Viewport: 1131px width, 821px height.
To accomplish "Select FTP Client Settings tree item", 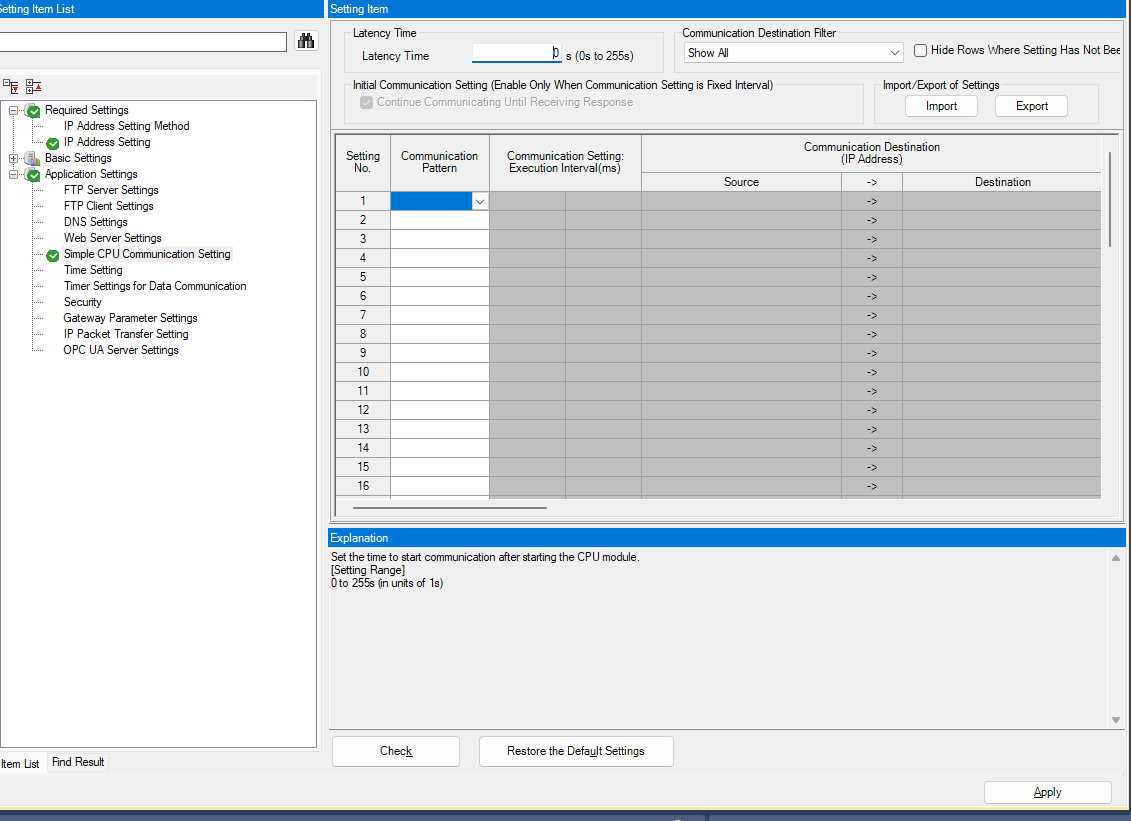I will 108,206.
